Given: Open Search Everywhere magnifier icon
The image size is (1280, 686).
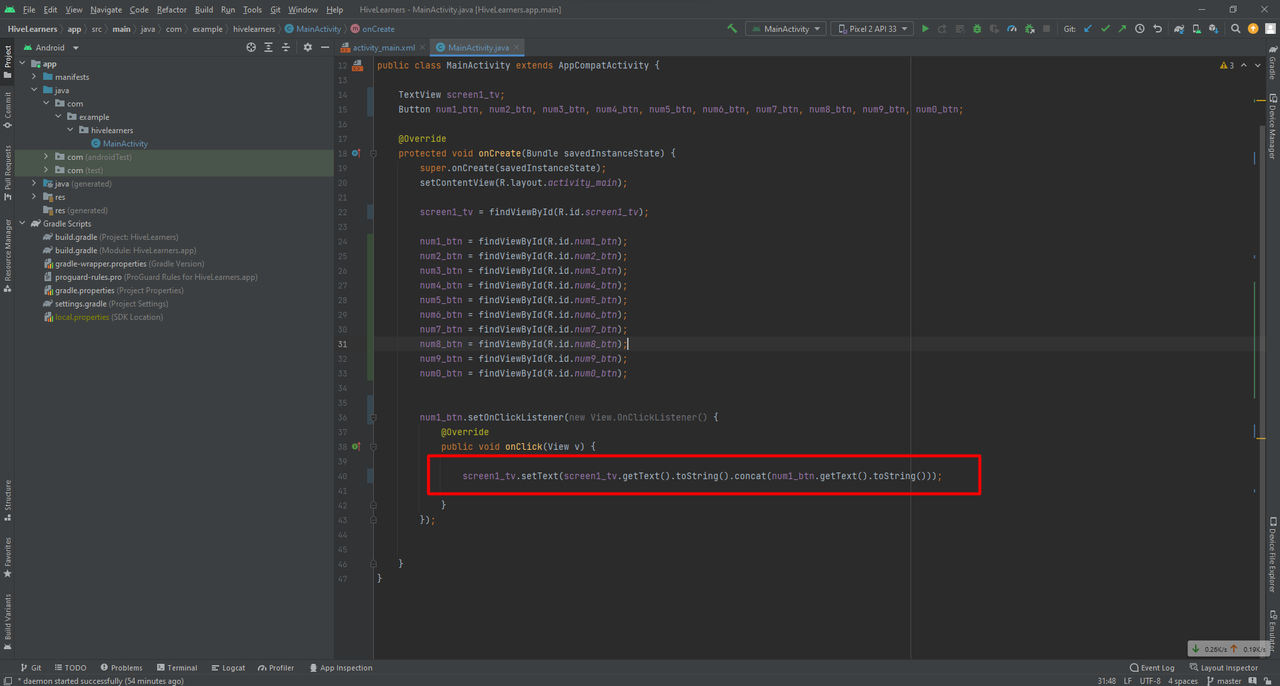Looking at the screenshot, I should (x=1236, y=29).
